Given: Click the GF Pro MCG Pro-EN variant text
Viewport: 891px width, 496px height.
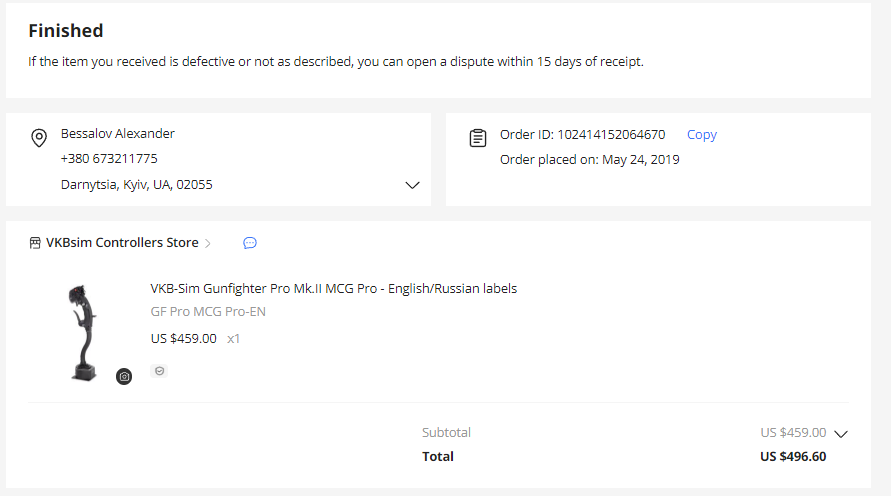Looking at the screenshot, I should click(x=208, y=312).
